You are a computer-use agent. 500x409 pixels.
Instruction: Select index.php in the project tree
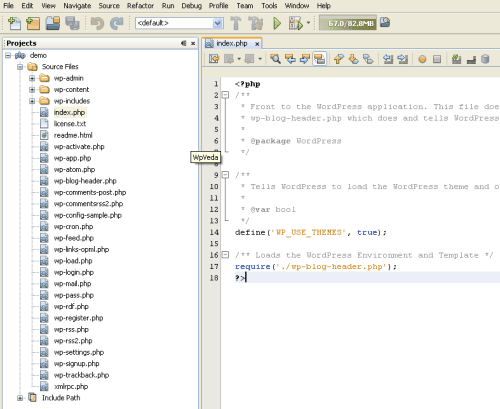click(x=69, y=112)
